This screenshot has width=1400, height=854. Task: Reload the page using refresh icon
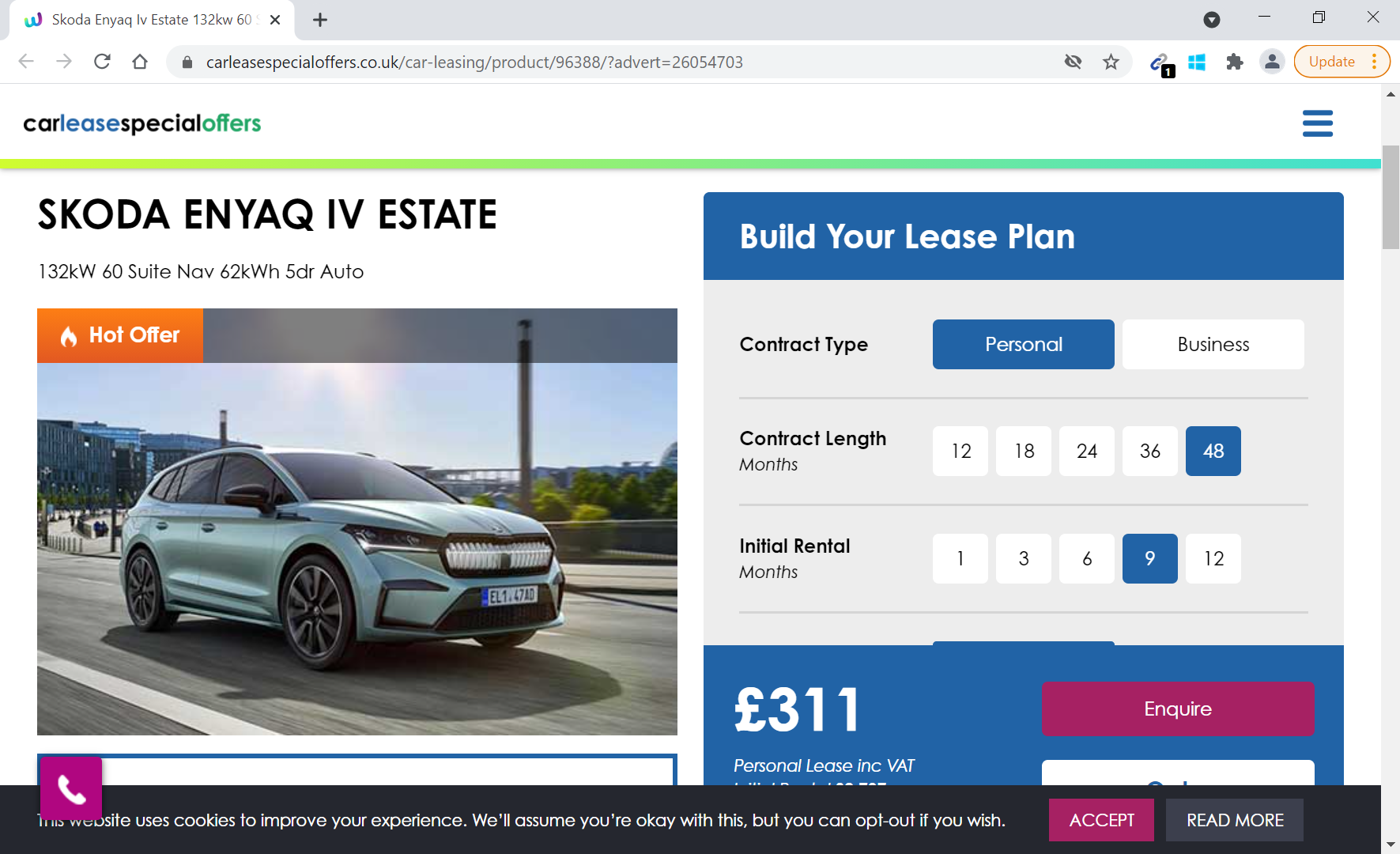coord(102,62)
